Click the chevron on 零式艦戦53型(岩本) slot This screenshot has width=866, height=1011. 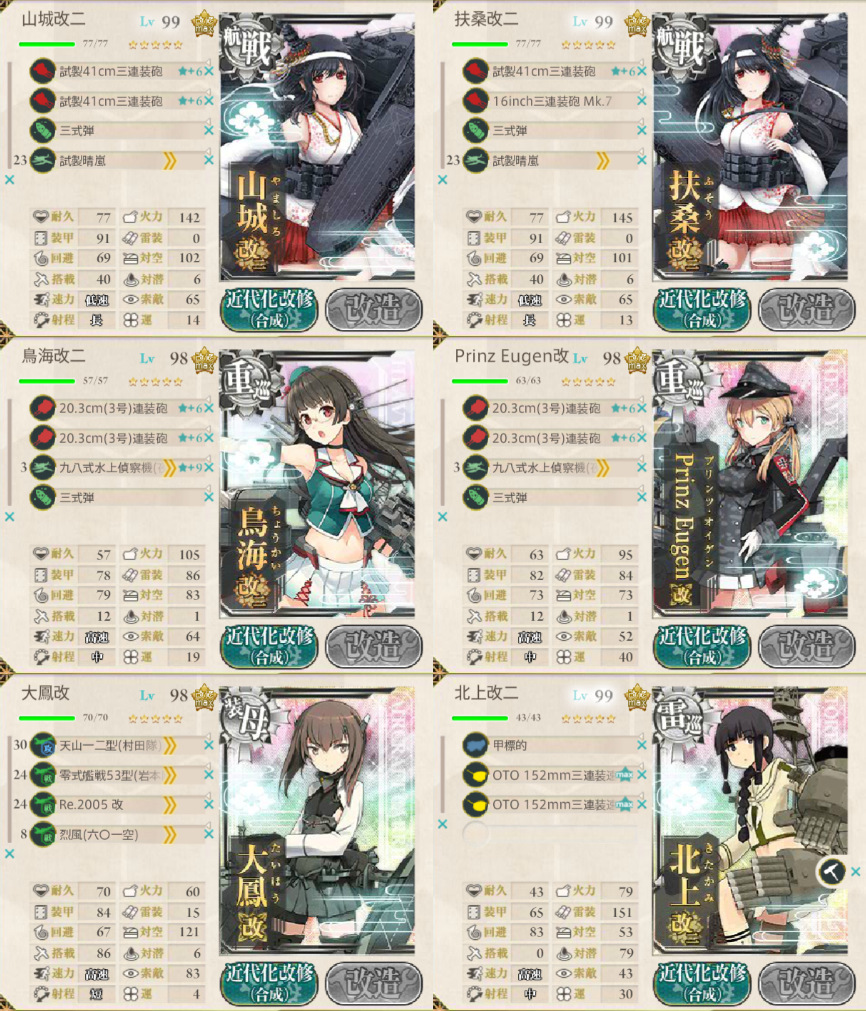(170, 775)
